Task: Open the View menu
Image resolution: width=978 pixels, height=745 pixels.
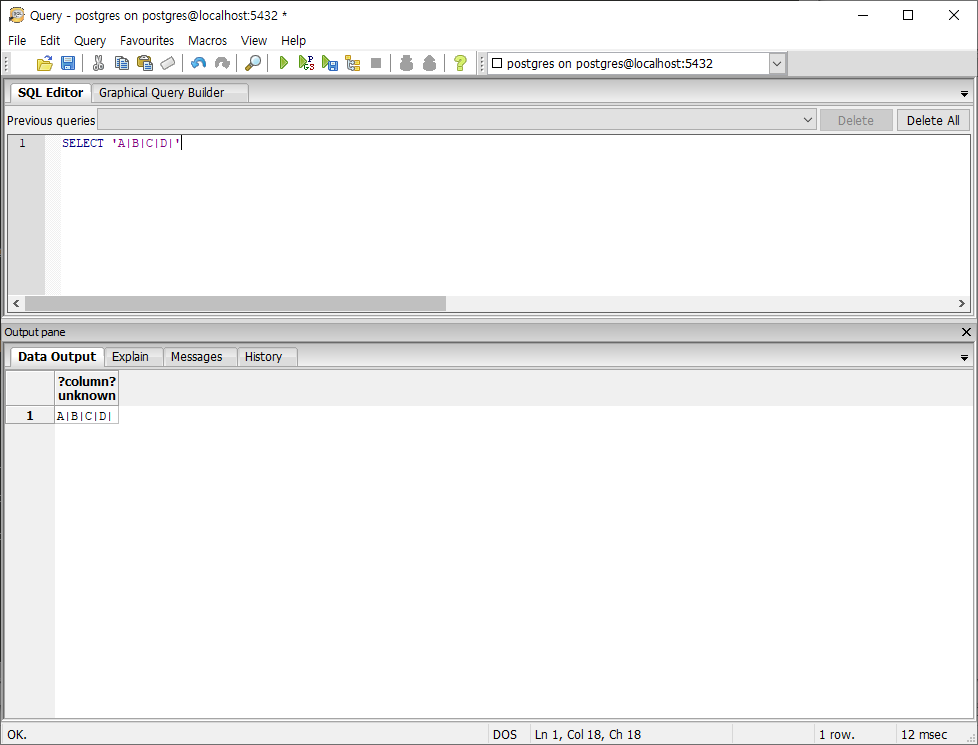Action: (x=254, y=41)
